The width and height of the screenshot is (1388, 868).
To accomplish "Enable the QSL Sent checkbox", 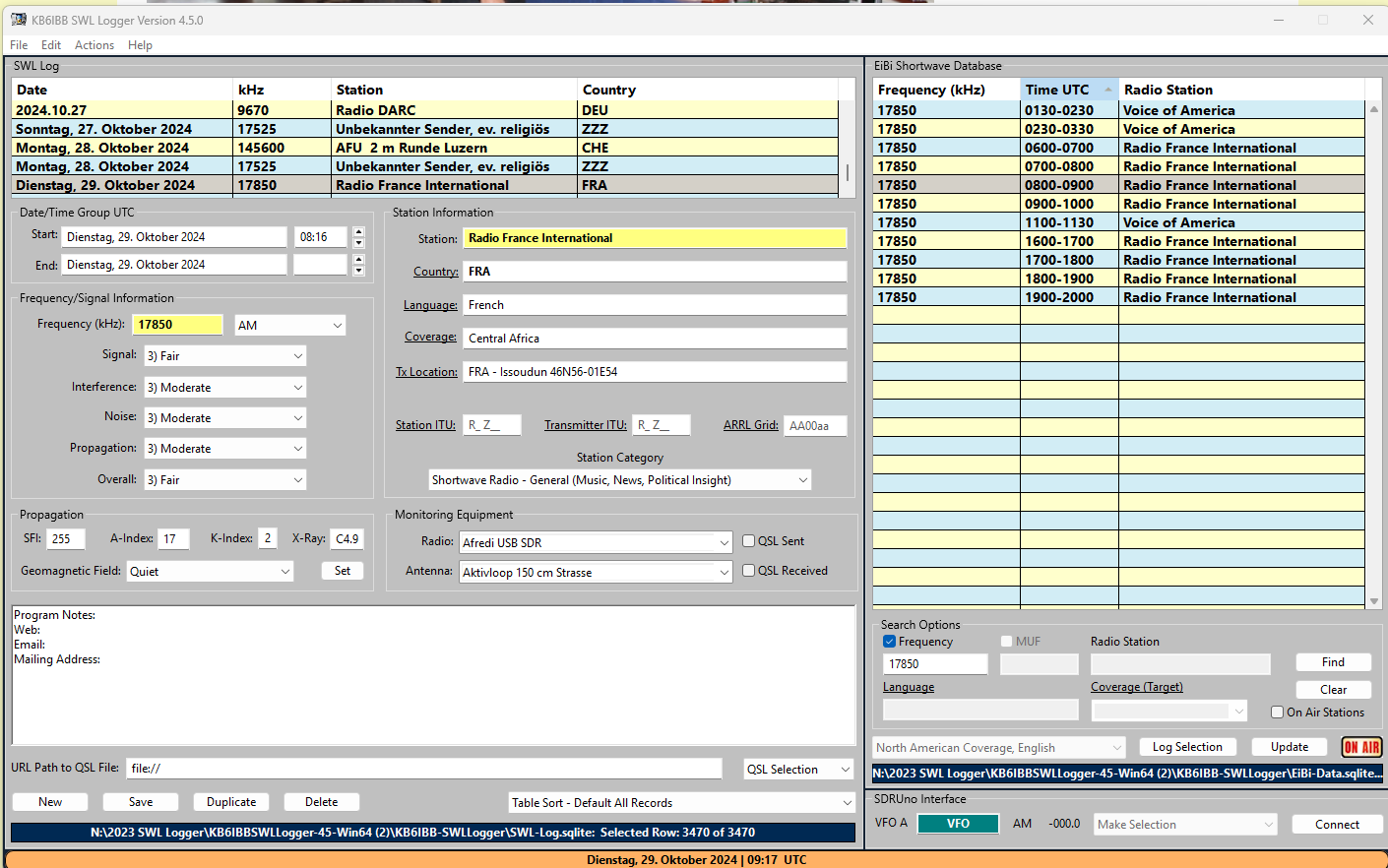I will [x=749, y=541].
